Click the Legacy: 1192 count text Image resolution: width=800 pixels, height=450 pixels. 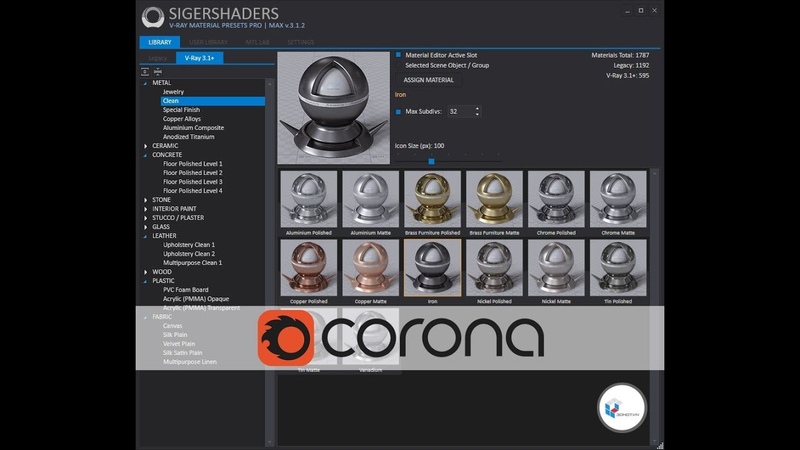coord(632,65)
